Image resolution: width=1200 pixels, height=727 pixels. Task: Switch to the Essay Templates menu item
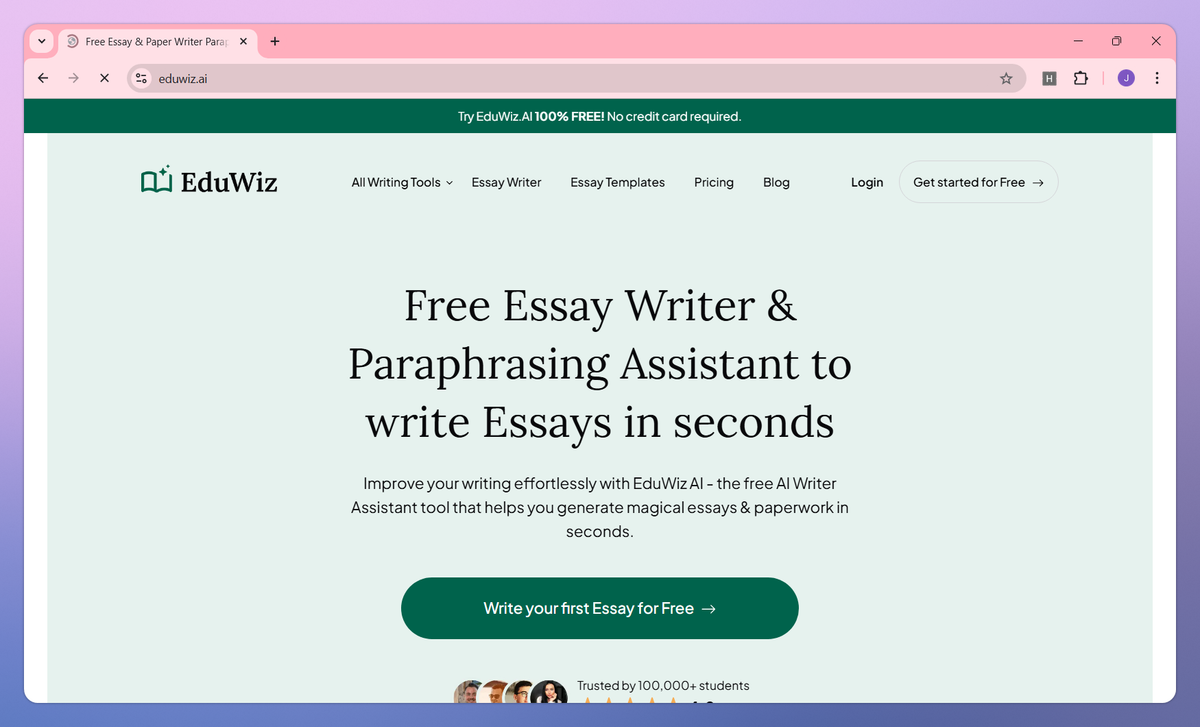point(617,182)
